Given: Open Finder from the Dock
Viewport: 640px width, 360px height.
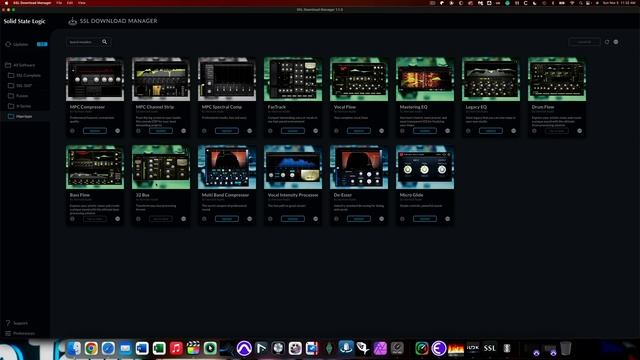Looking at the screenshot, I should pyautogui.click(x=74, y=349).
